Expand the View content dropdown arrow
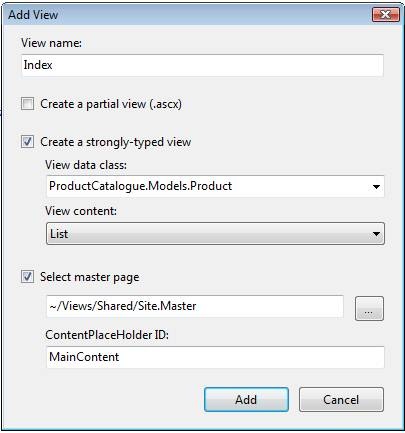 click(376, 234)
